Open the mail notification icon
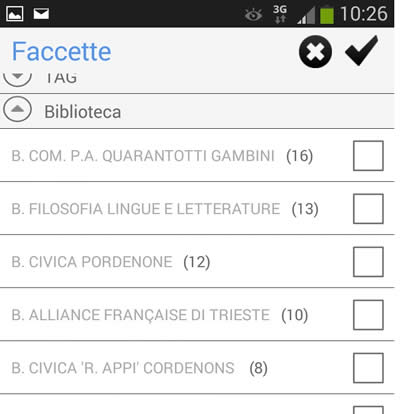Screen dimensions: 400x414 click(41, 14)
